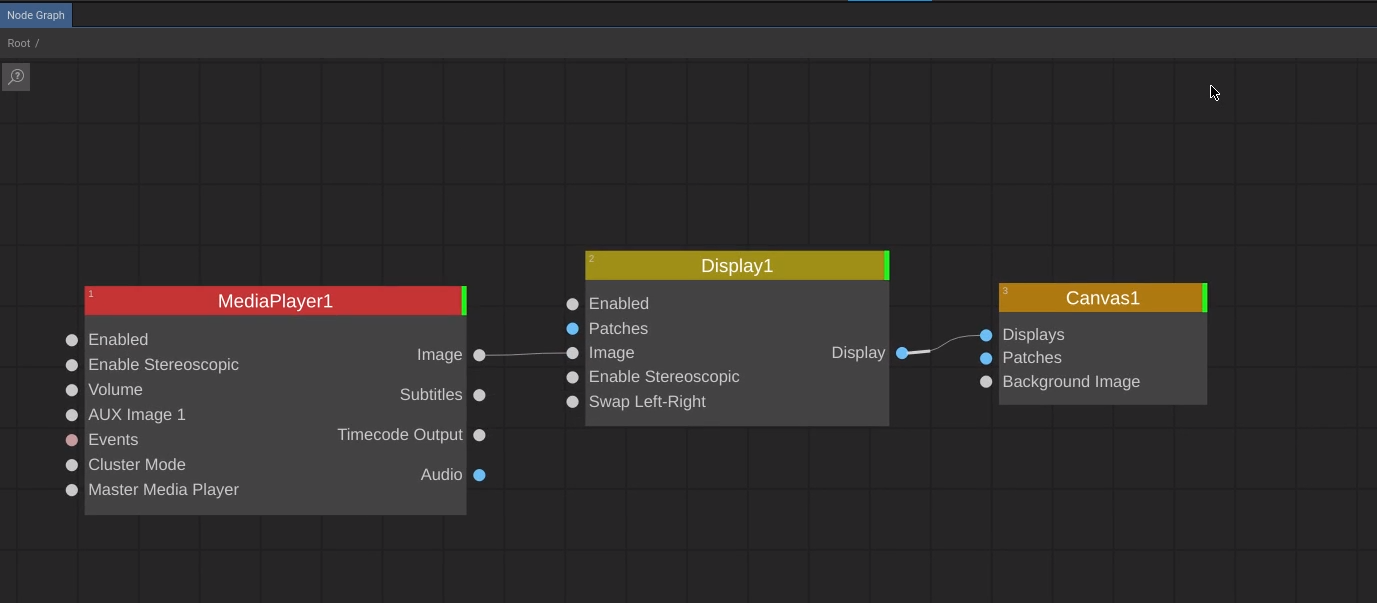1377x603 pixels.
Task: Click the Subtitles label
Action: click(x=431, y=395)
